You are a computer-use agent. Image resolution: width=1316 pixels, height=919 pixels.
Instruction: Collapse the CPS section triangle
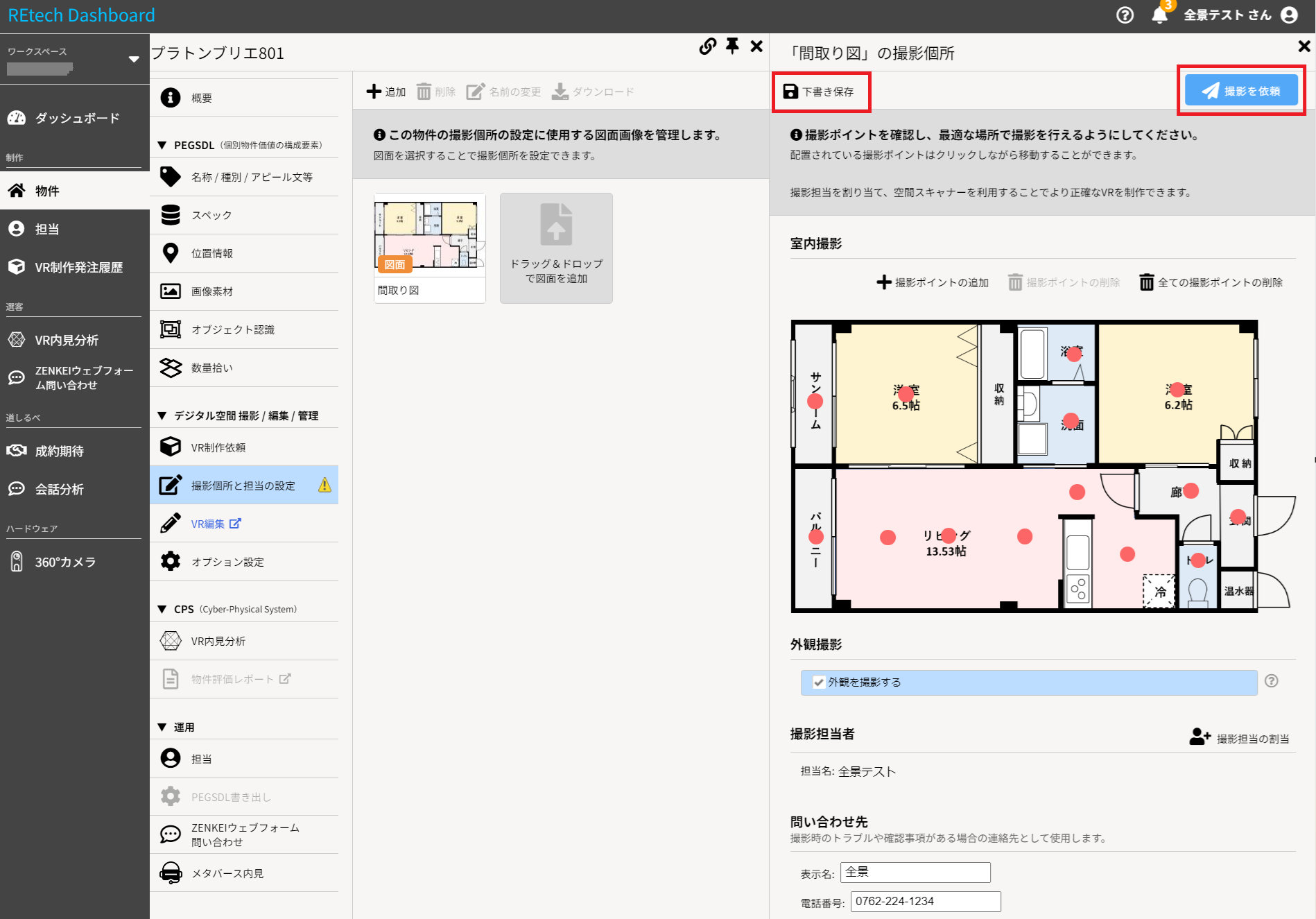coord(162,610)
